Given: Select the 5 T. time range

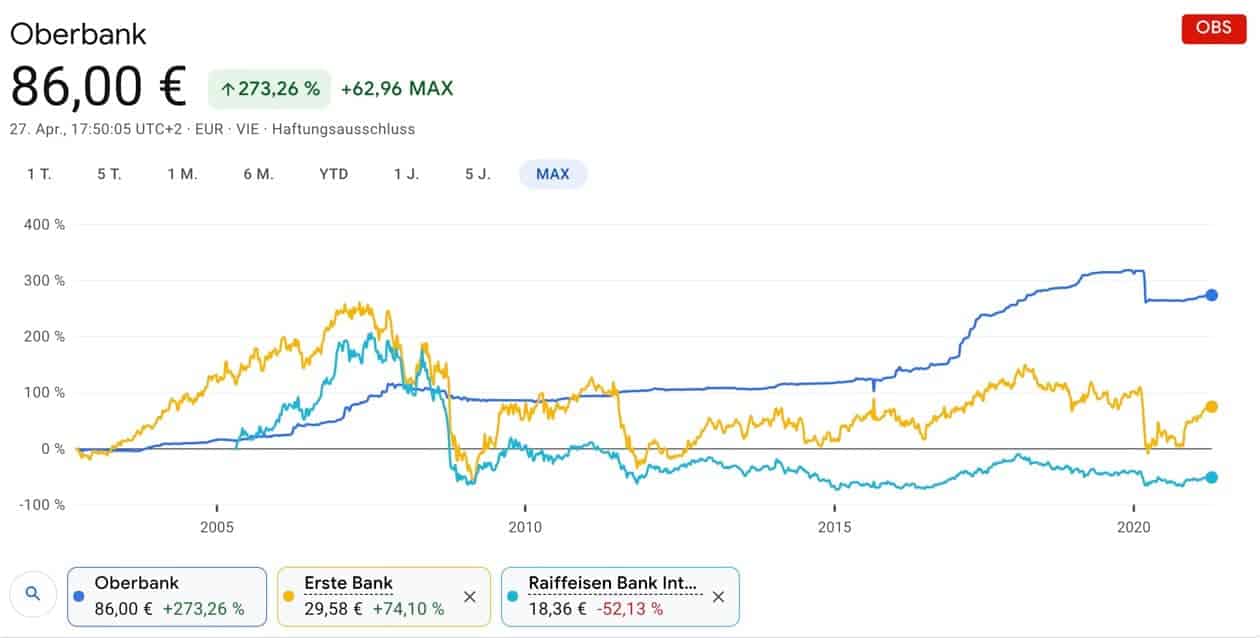Looking at the screenshot, I should 109,174.
